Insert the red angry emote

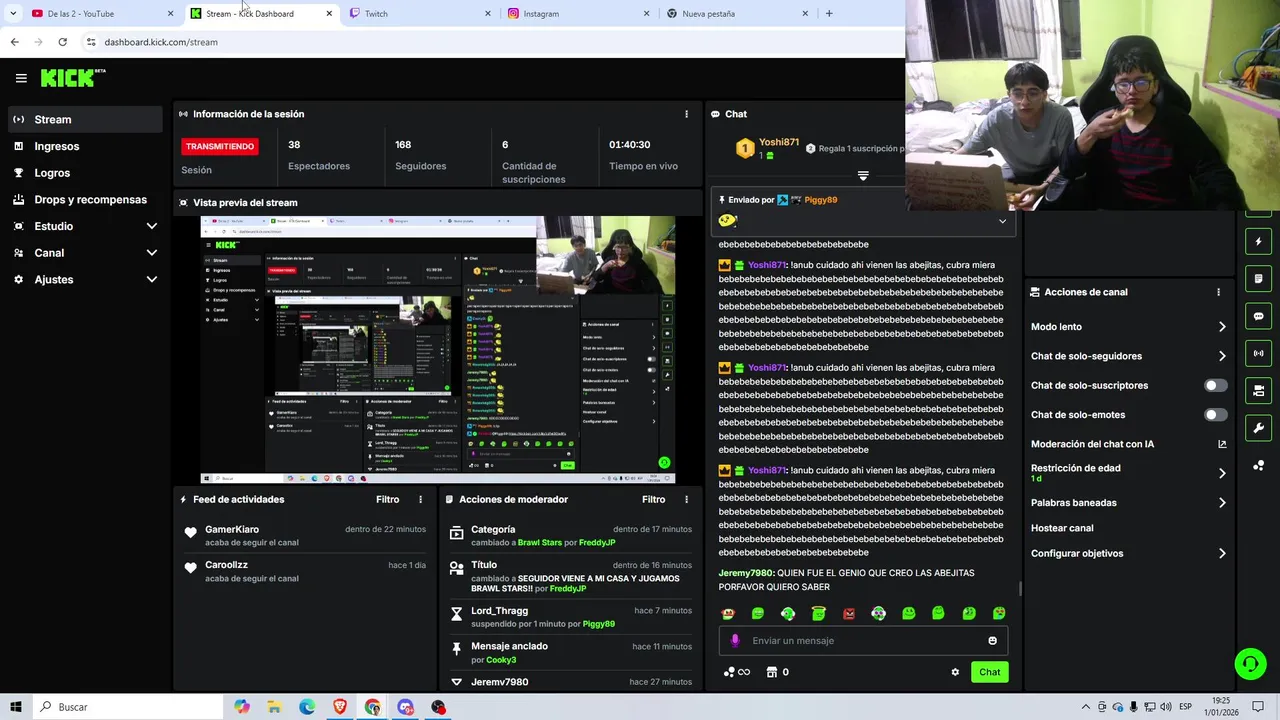click(848, 614)
